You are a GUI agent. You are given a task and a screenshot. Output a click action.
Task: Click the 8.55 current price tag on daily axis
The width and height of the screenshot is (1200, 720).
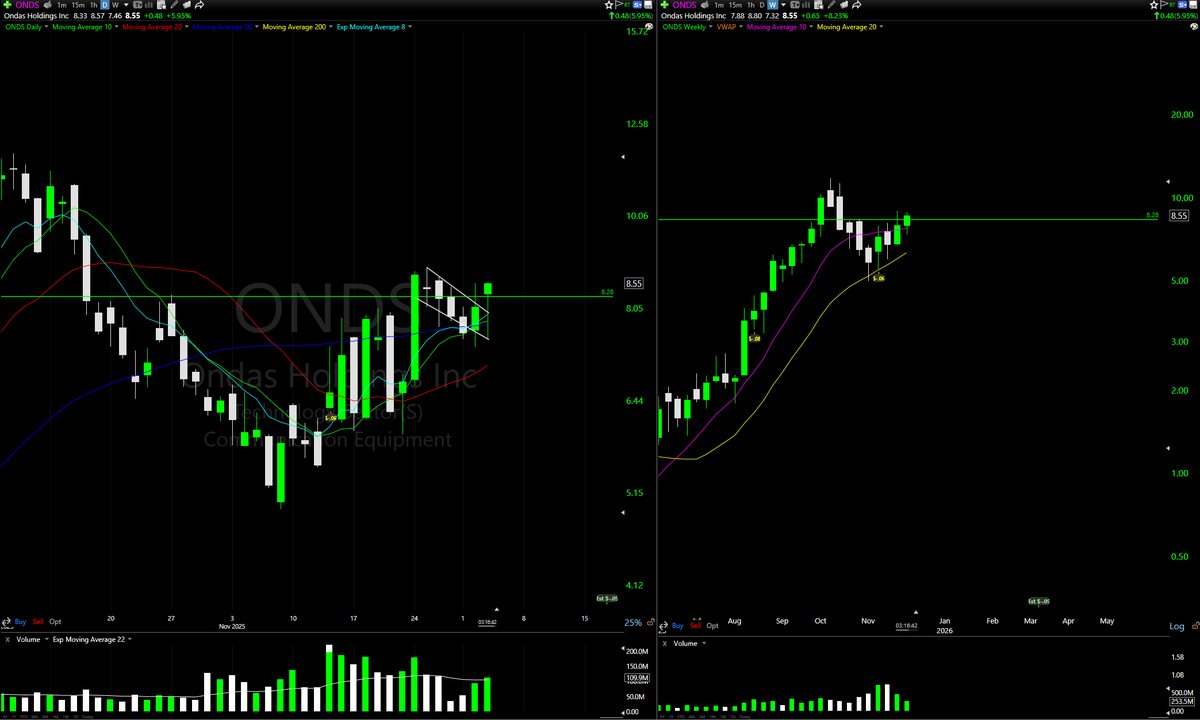pyautogui.click(x=634, y=283)
